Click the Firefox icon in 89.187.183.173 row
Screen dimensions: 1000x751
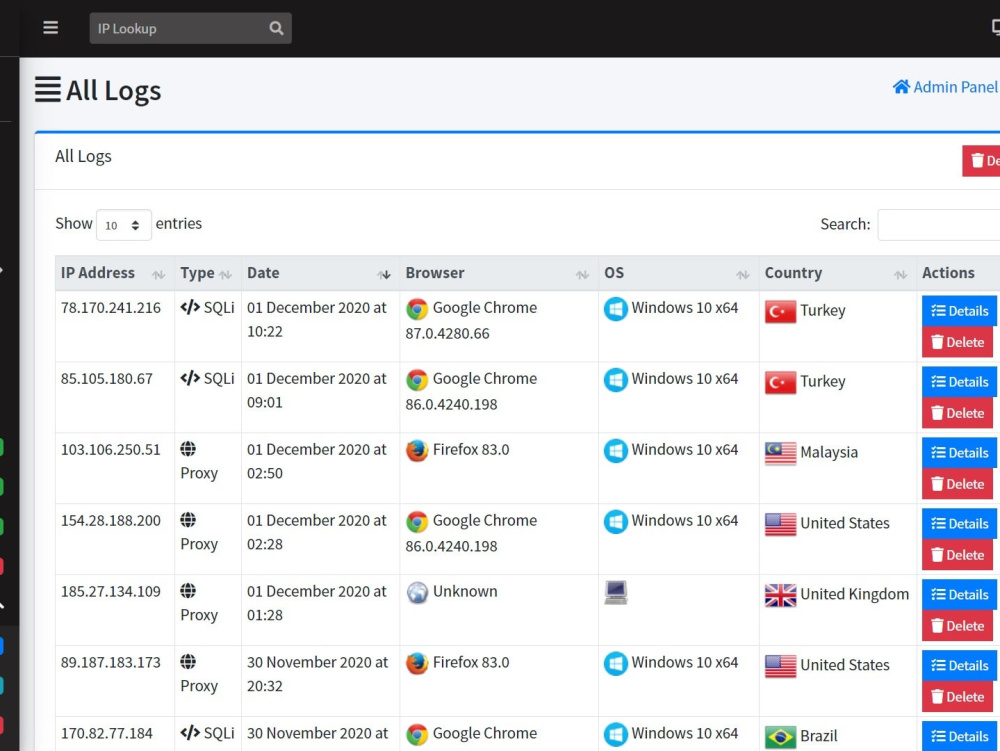(417, 663)
